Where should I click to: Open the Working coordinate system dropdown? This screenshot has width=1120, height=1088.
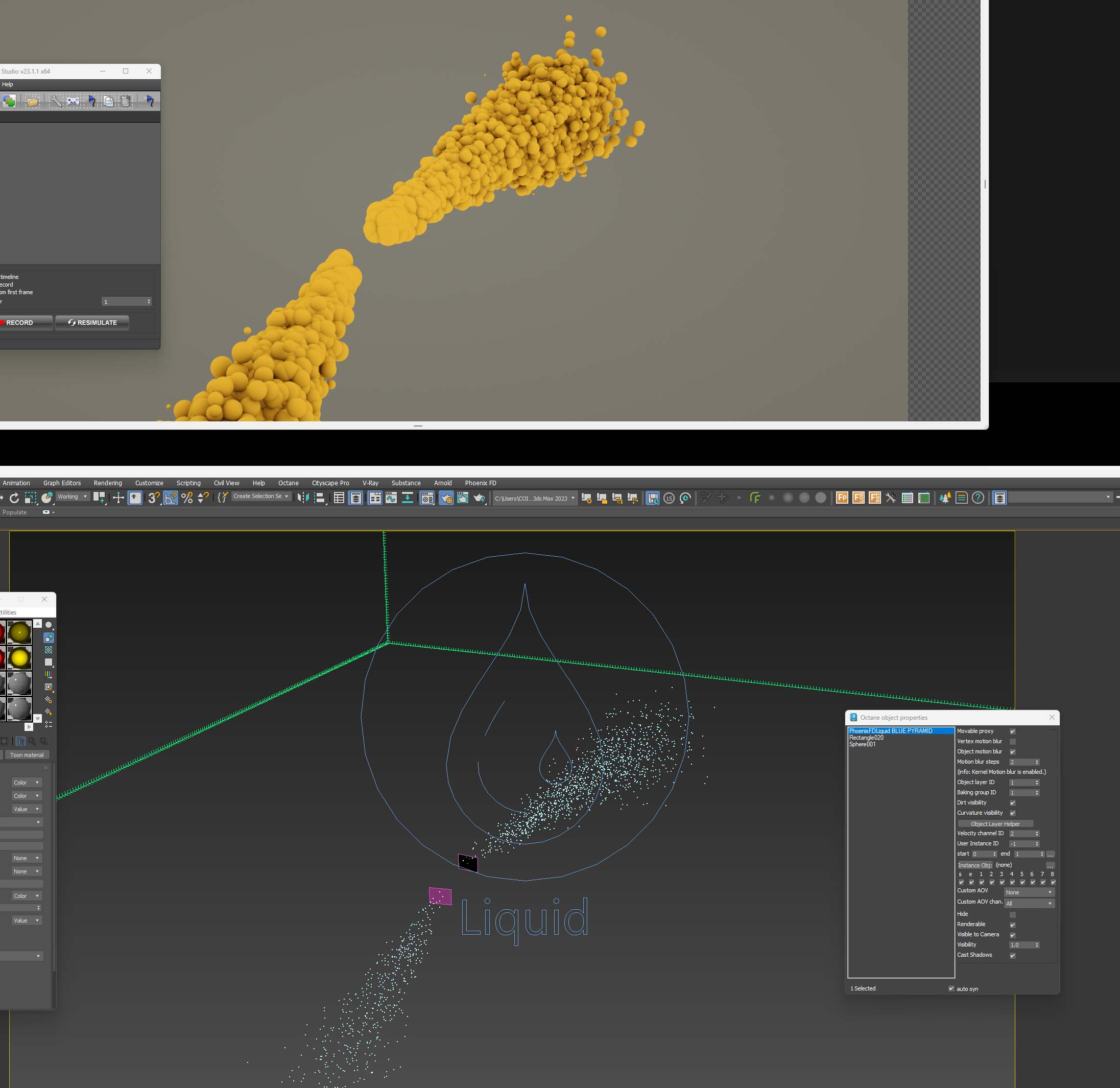pyautogui.click(x=73, y=496)
